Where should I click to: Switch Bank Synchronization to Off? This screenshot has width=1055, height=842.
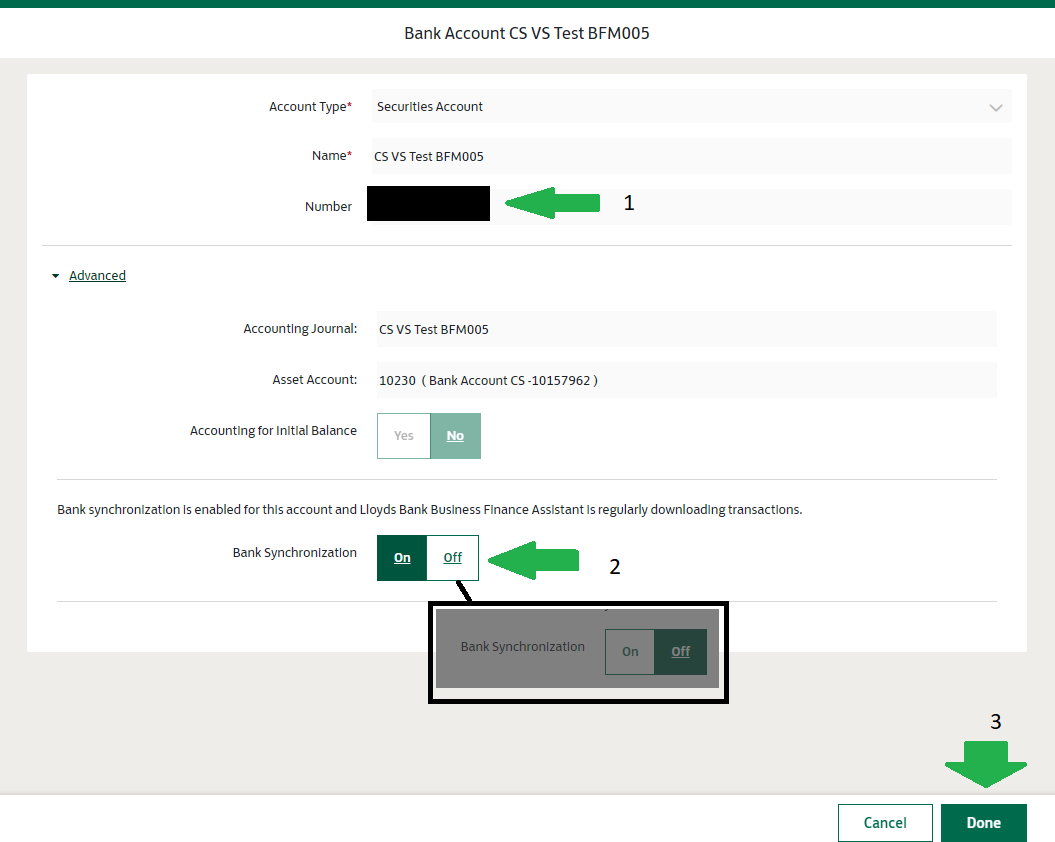click(x=453, y=558)
